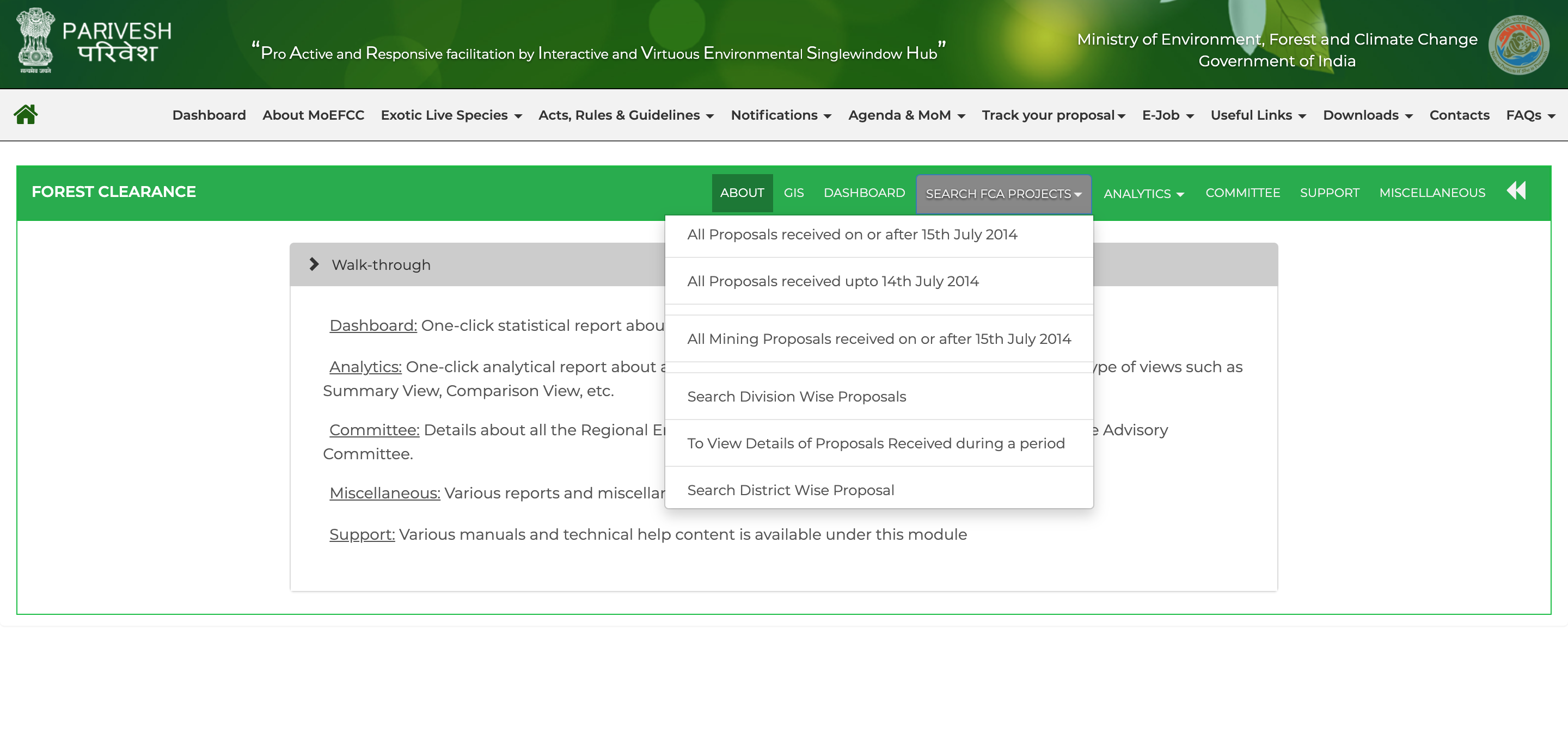Open the Committee tab
1568x740 pixels.
coord(1242,193)
